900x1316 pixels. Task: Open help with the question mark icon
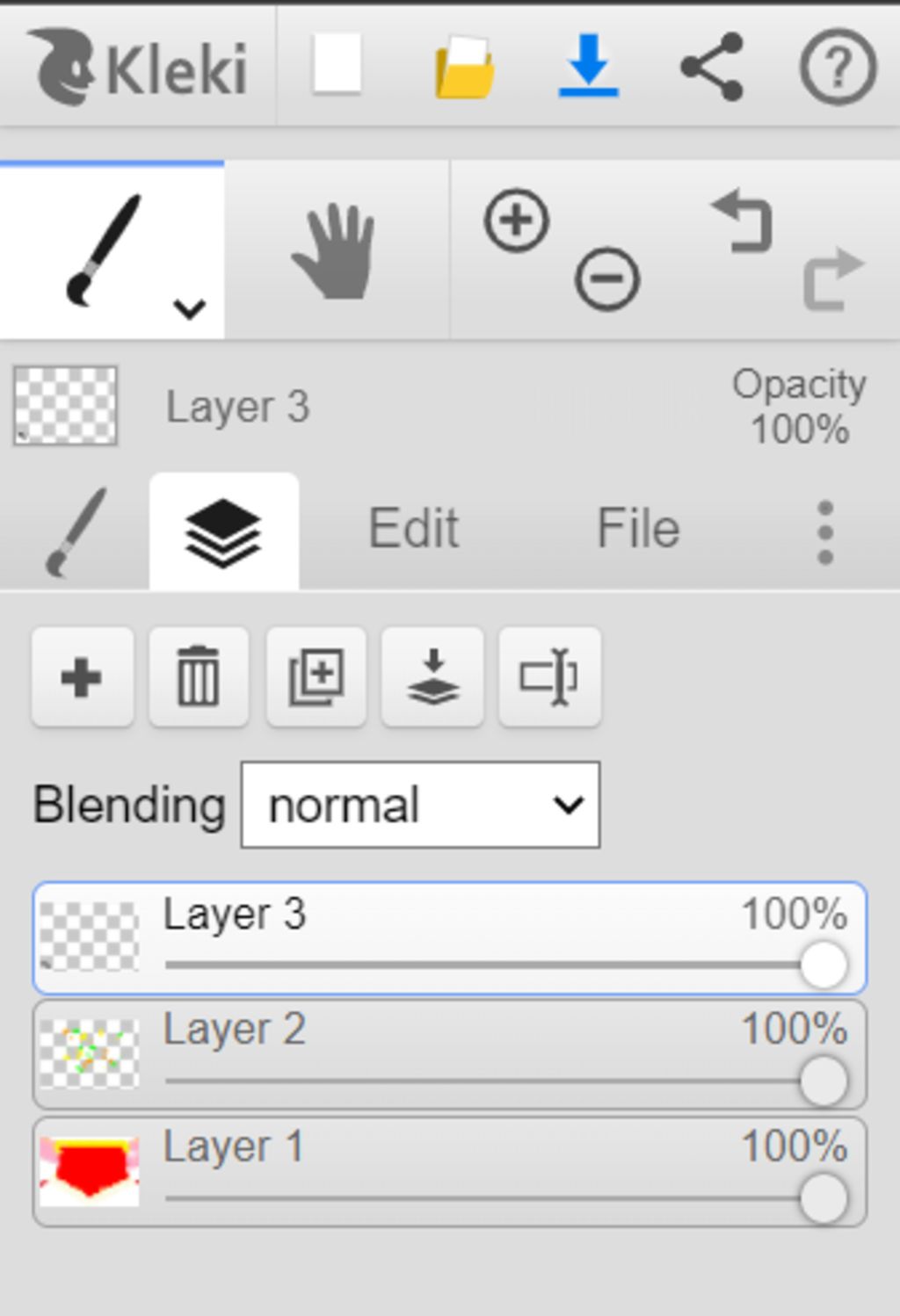click(838, 67)
